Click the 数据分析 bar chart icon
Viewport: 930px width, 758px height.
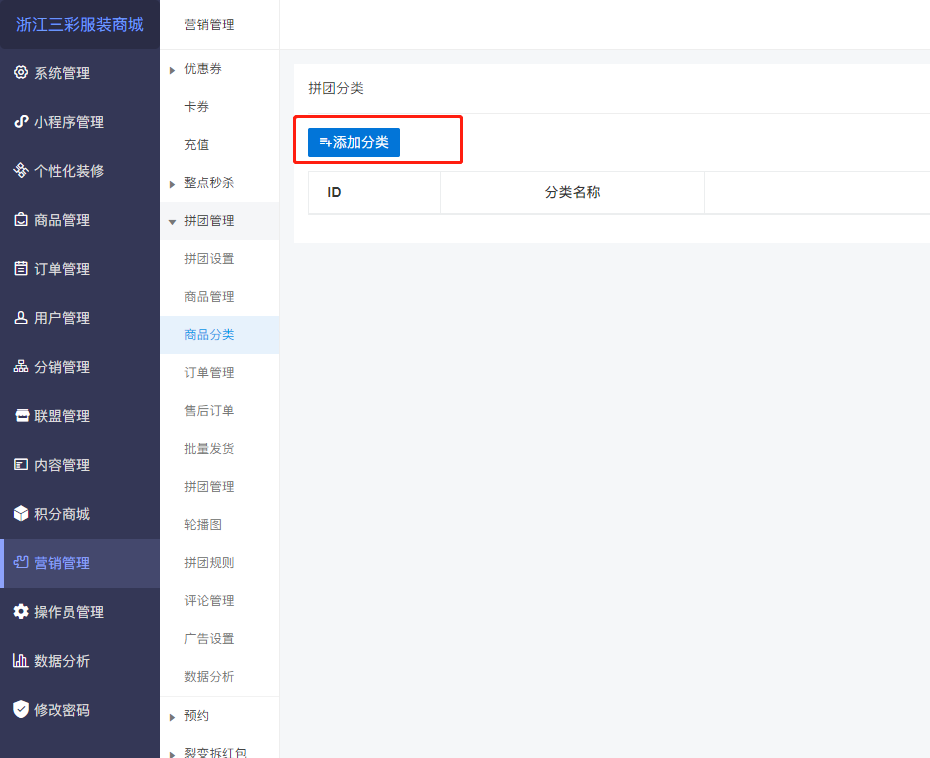21,660
